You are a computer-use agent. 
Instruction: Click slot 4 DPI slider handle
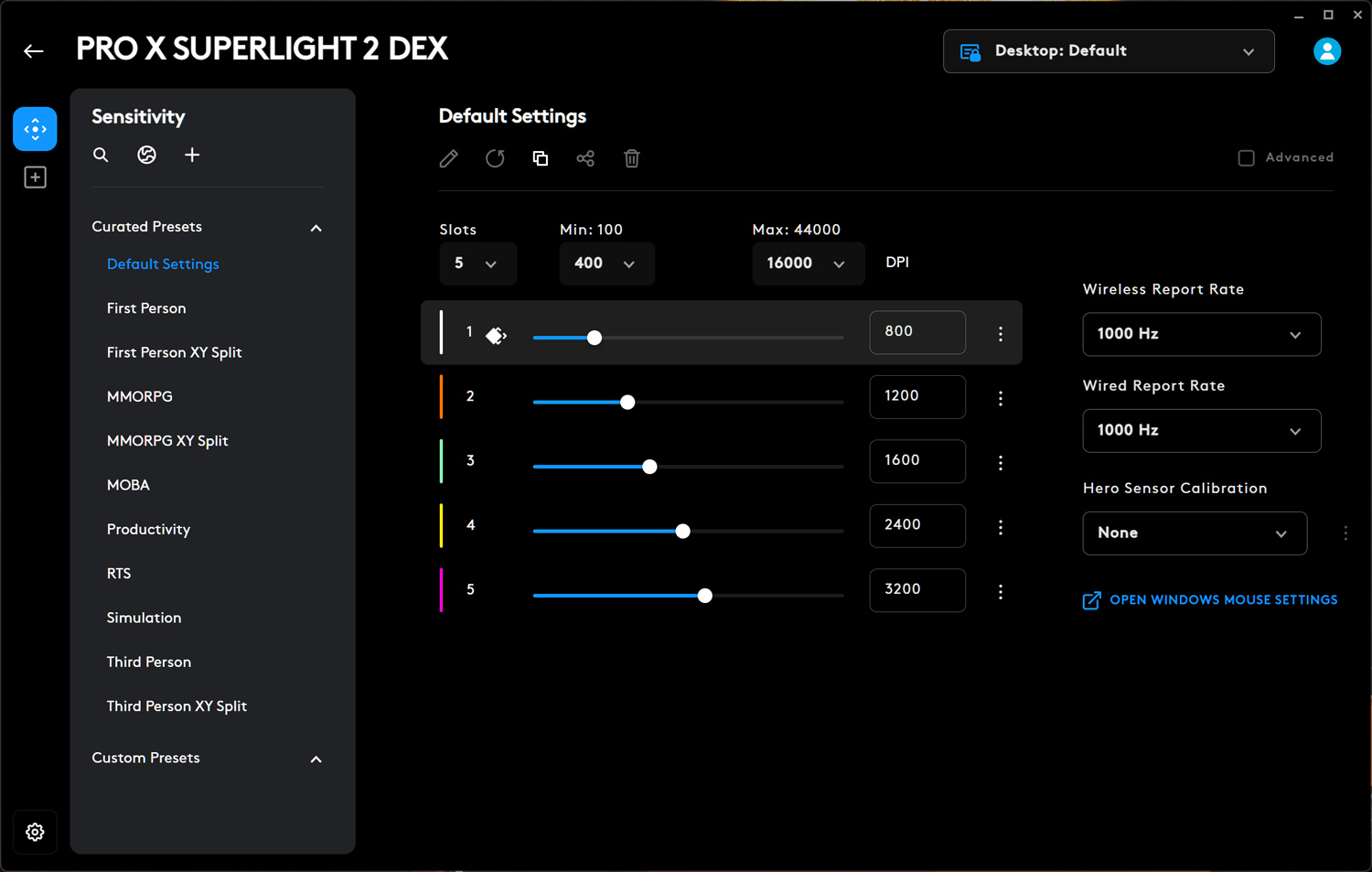(x=682, y=531)
